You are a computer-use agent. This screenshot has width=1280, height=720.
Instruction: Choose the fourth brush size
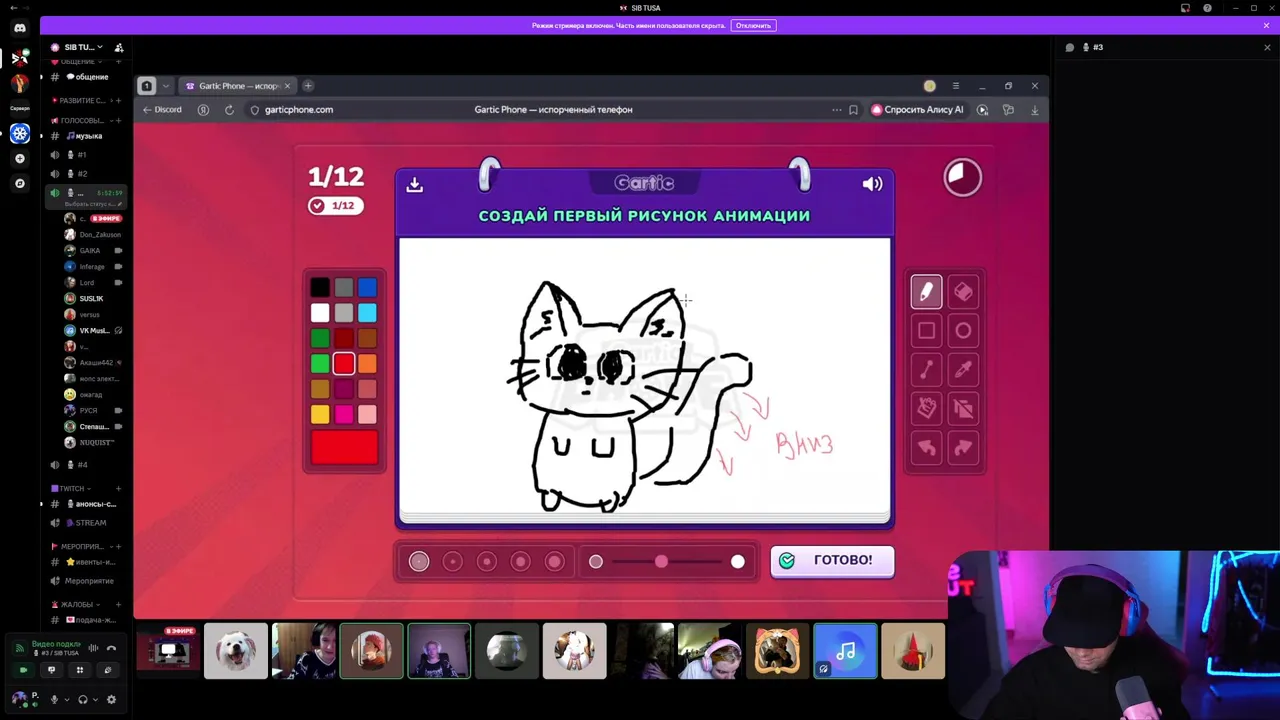coord(521,562)
